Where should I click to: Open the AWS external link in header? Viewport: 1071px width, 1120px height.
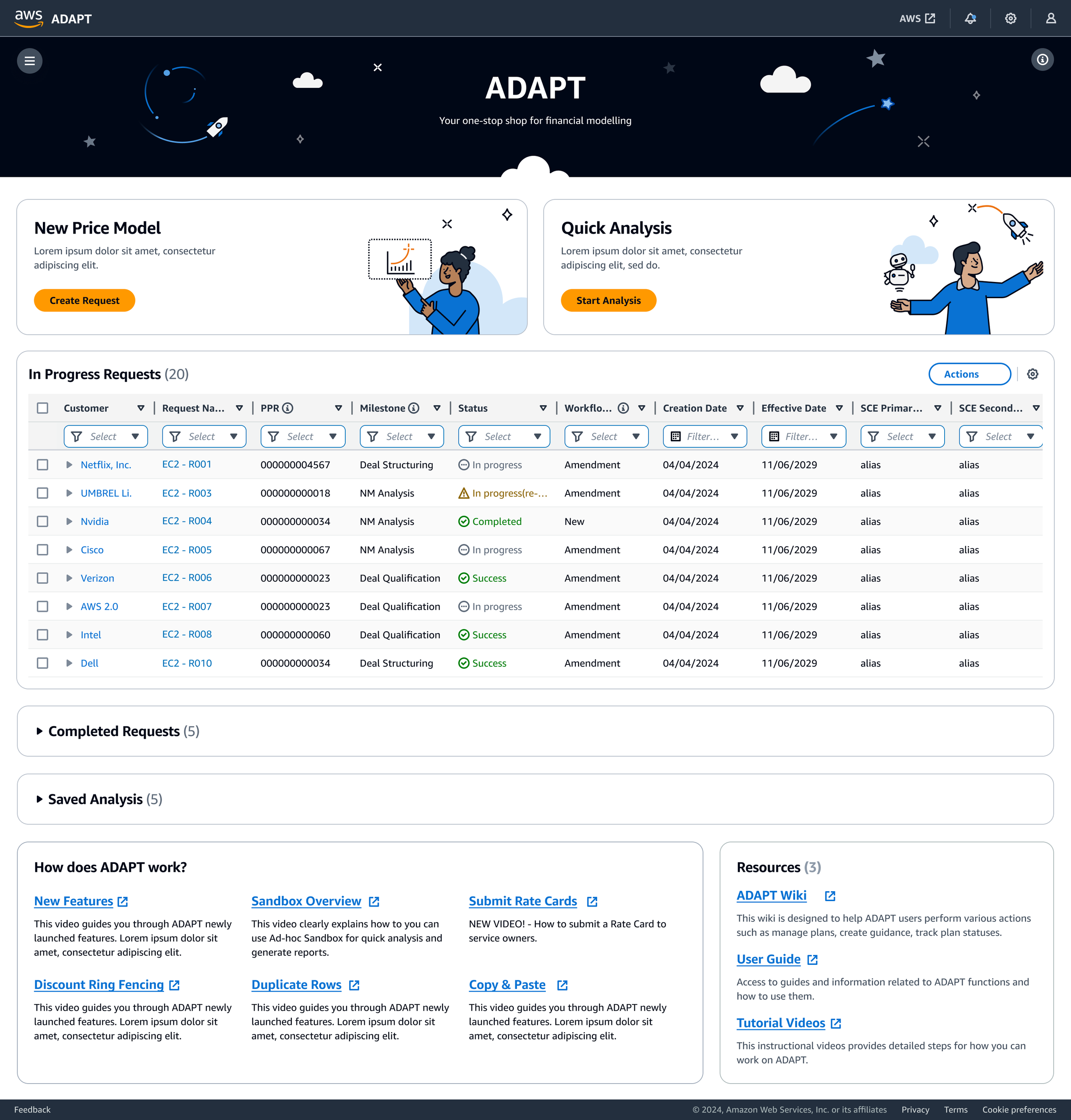917,18
